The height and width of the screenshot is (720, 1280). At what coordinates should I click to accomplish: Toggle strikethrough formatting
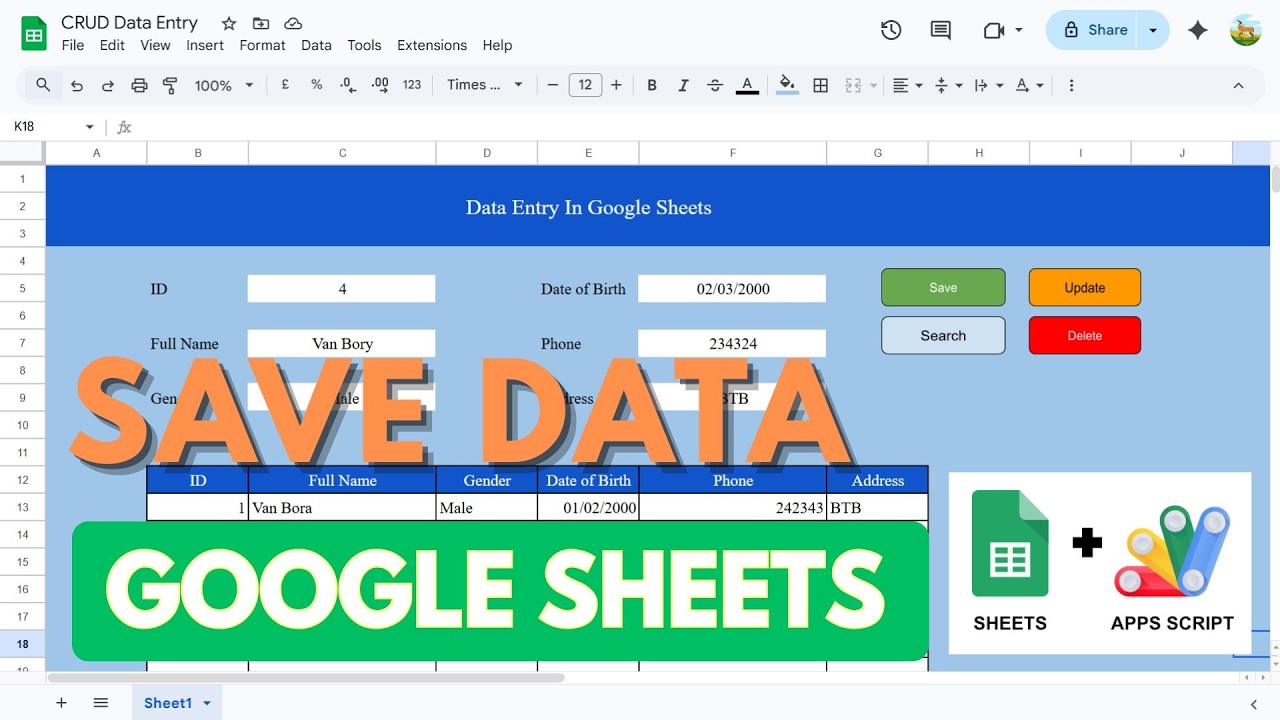coord(715,86)
